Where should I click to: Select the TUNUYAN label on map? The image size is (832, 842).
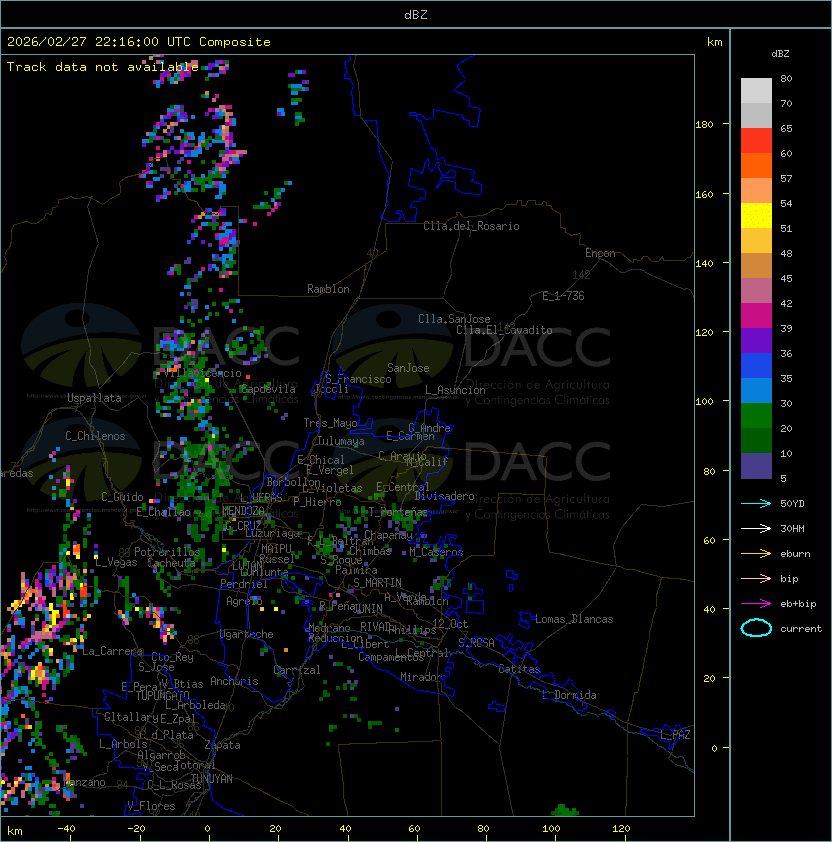click(x=212, y=779)
